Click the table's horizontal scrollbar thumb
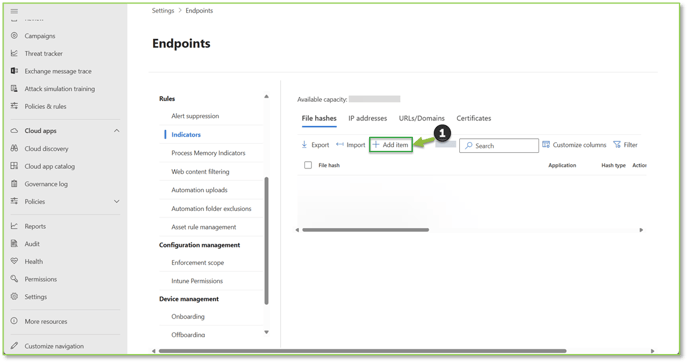 pos(366,230)
